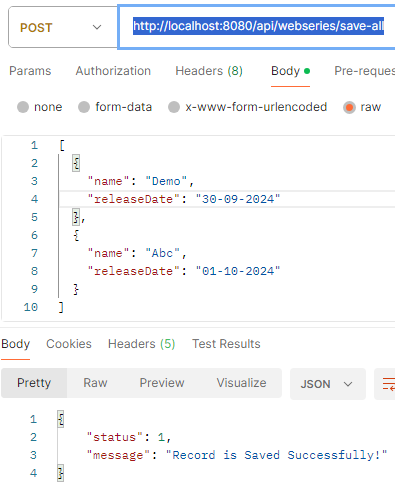Click the "30-09-2024" release date value
The height and width of the screenshot is (485, 395).
click(238, 199)
